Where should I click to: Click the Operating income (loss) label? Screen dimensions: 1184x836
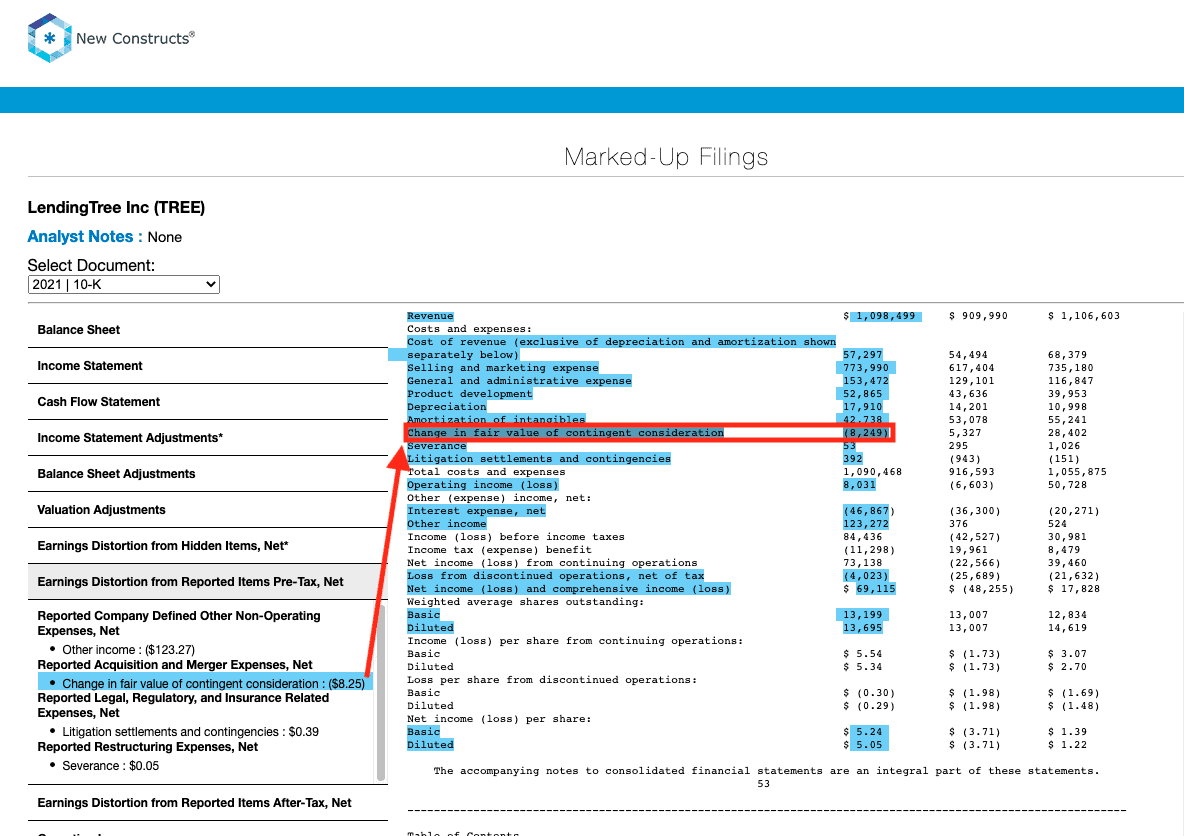483,485
